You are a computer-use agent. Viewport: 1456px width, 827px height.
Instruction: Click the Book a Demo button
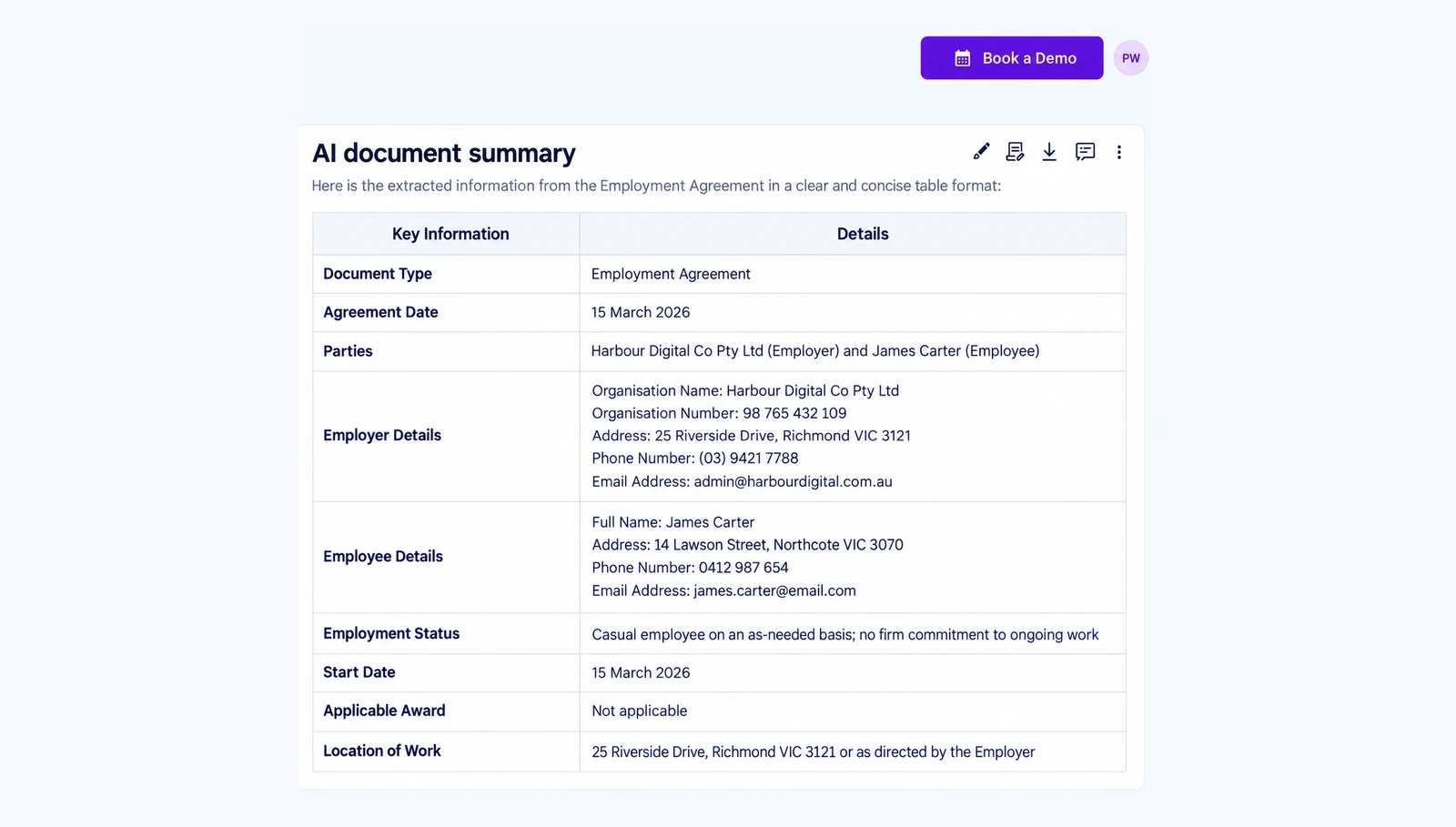[1011, 58]
